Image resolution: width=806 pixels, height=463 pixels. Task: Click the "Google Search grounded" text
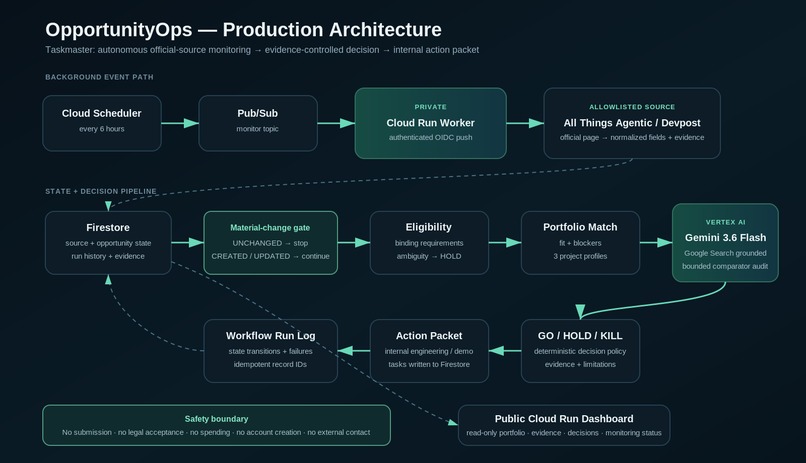pos(725,253)
